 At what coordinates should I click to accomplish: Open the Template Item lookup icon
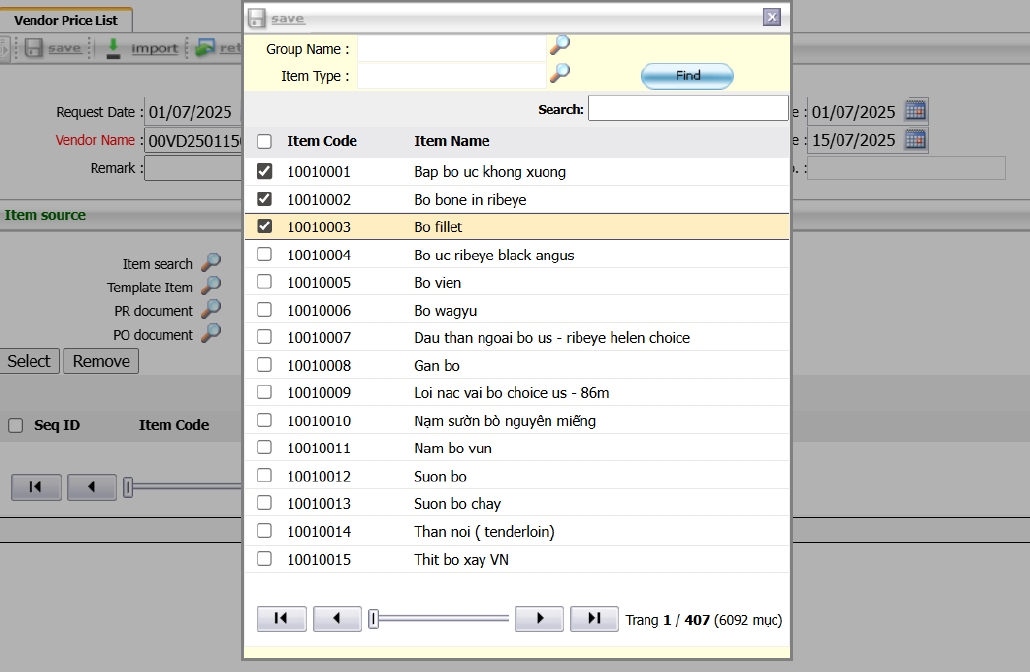point(211,286)
